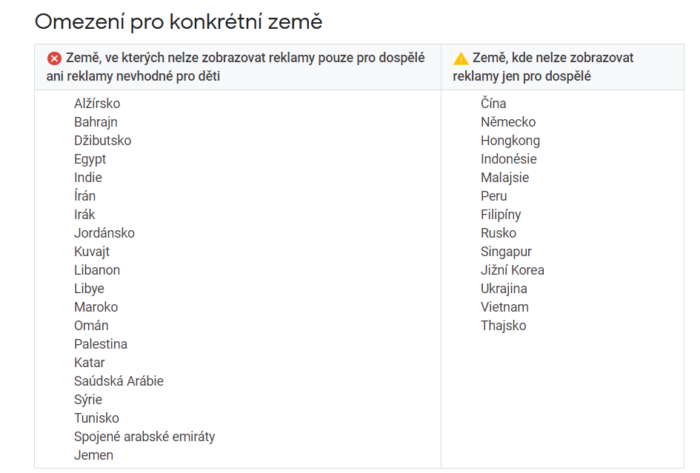Viewport: 700px width, 473px height.
Task: Click on Jemen at list bottom
Action: (x=94, y=455)
